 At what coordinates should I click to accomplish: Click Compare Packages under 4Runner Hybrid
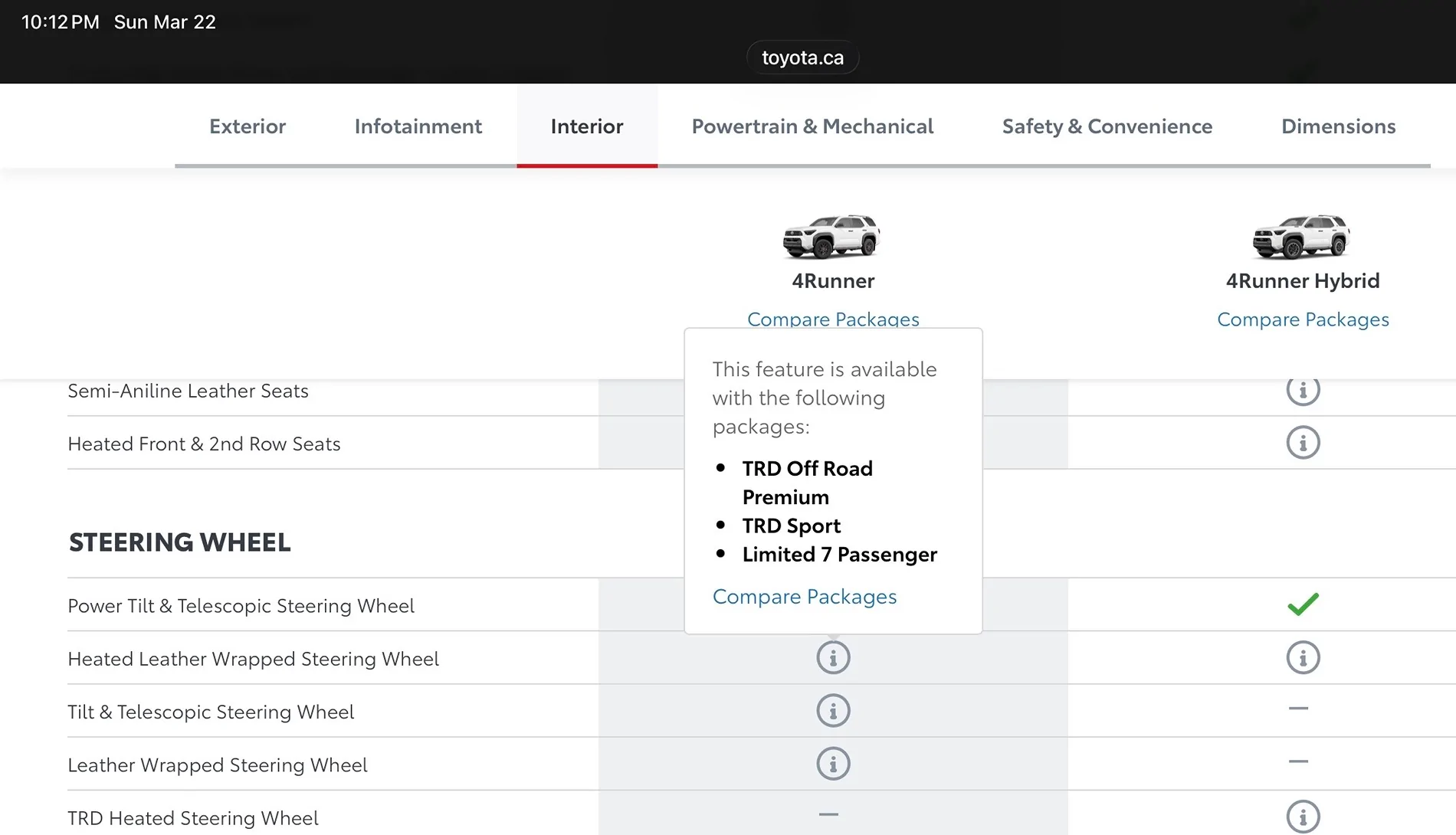point(1303,319)
